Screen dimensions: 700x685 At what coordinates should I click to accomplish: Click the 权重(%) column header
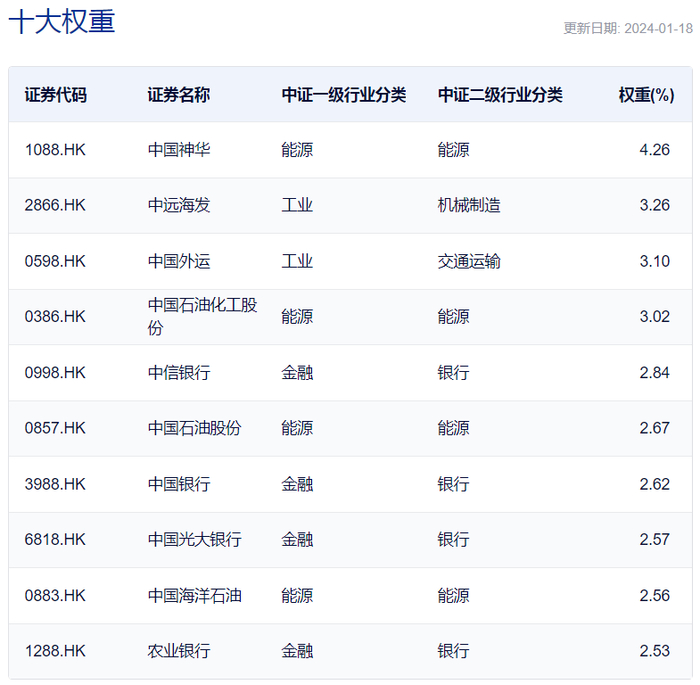[646, 95]
